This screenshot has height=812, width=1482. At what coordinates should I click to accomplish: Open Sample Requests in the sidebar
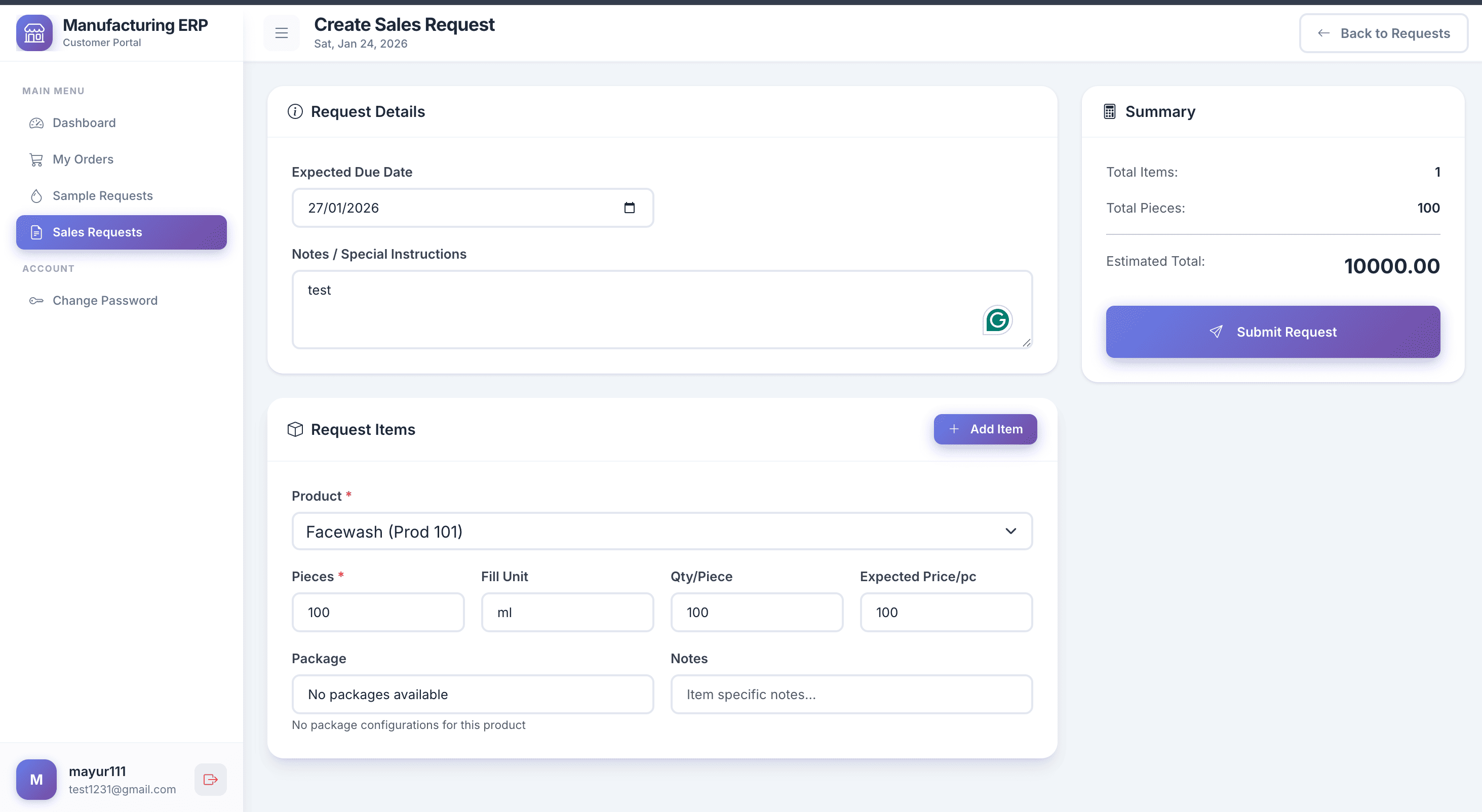coord(102,195)
